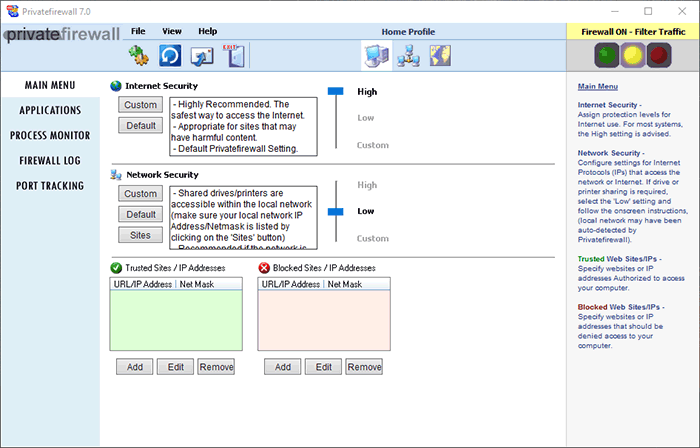Click the monitor with arrow toolbar icon
700x448 pixels.
coord(202,56)
